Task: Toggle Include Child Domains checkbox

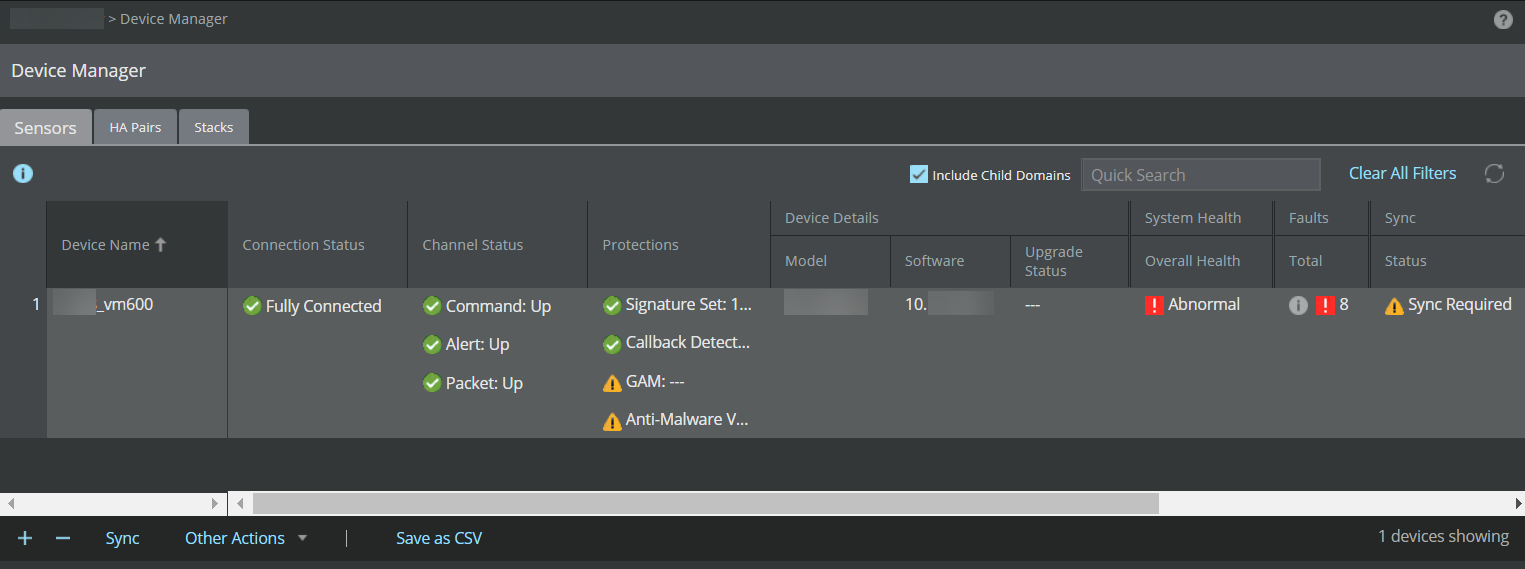Action: [x=919, y=174]
